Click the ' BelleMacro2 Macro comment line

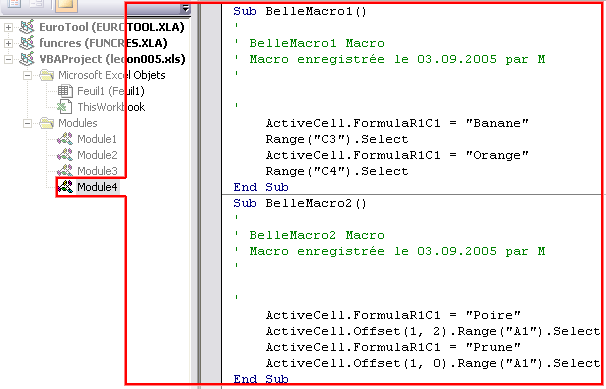(309, 235)
